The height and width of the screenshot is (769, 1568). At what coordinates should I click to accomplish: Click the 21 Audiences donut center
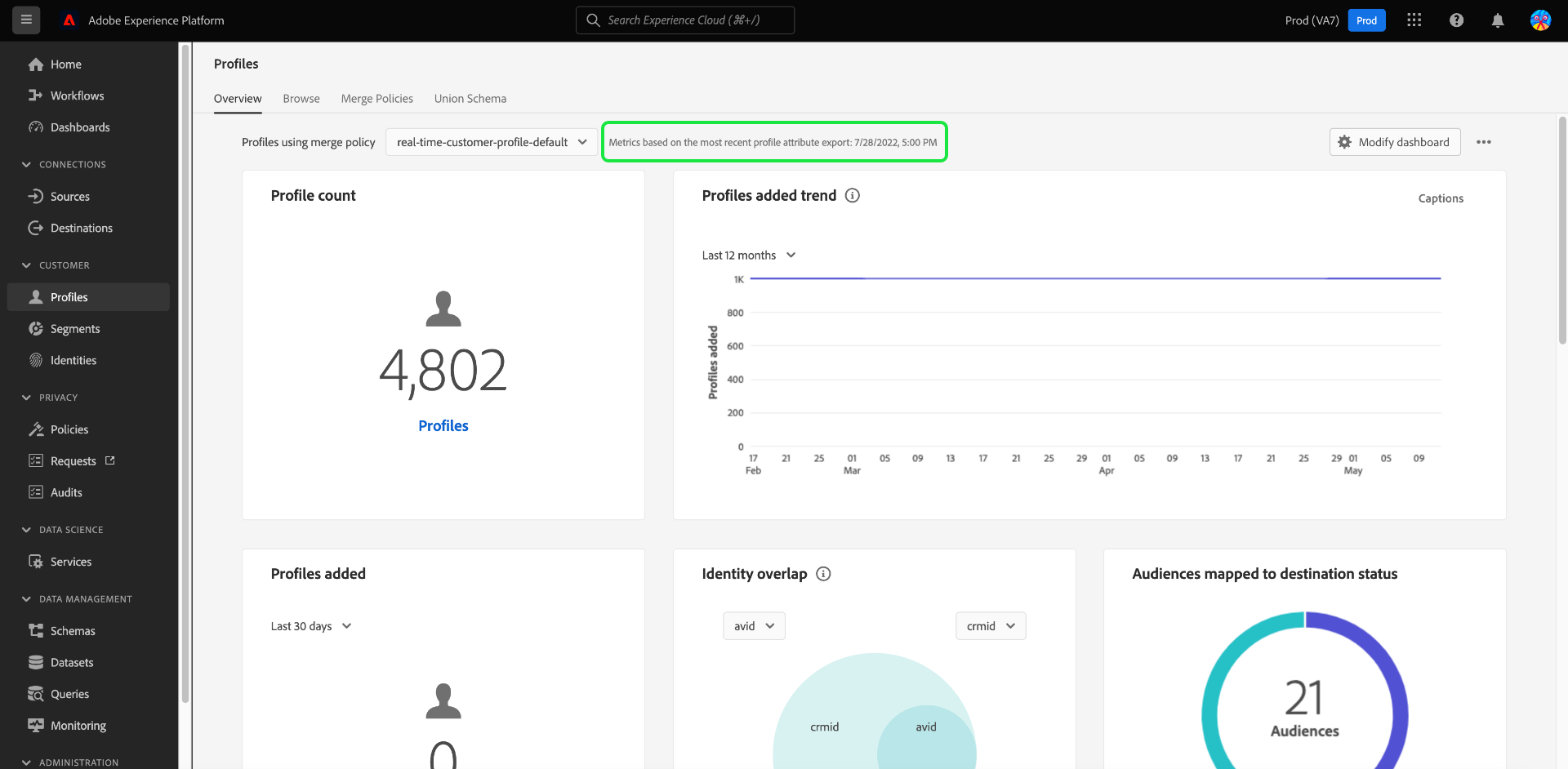[1304, 708]
